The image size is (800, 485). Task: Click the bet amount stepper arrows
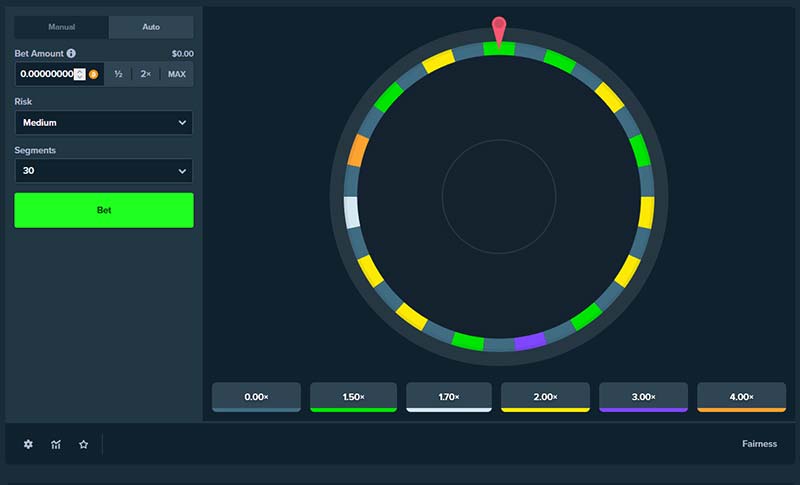80,74
